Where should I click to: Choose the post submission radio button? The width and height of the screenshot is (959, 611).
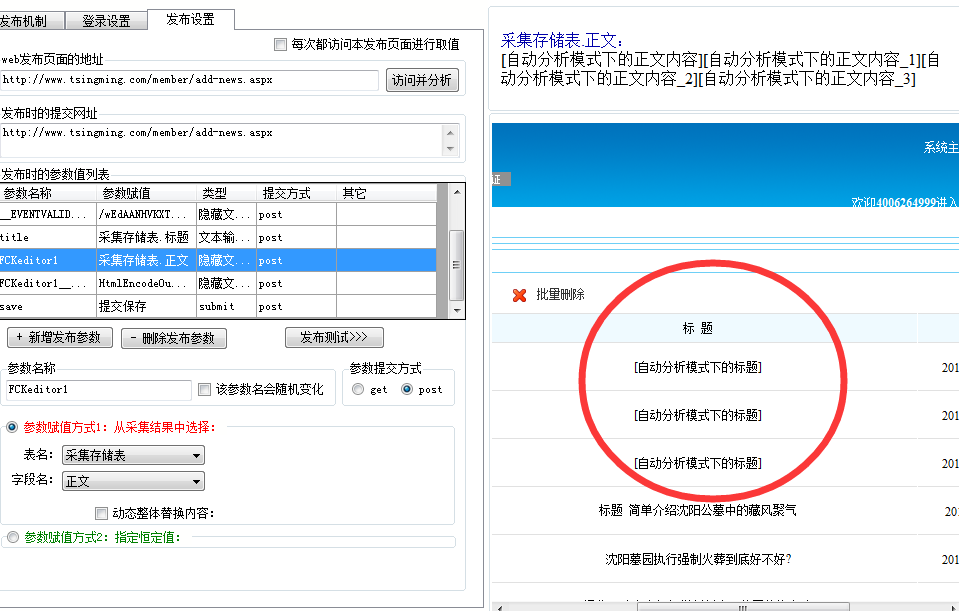point(407,389)
